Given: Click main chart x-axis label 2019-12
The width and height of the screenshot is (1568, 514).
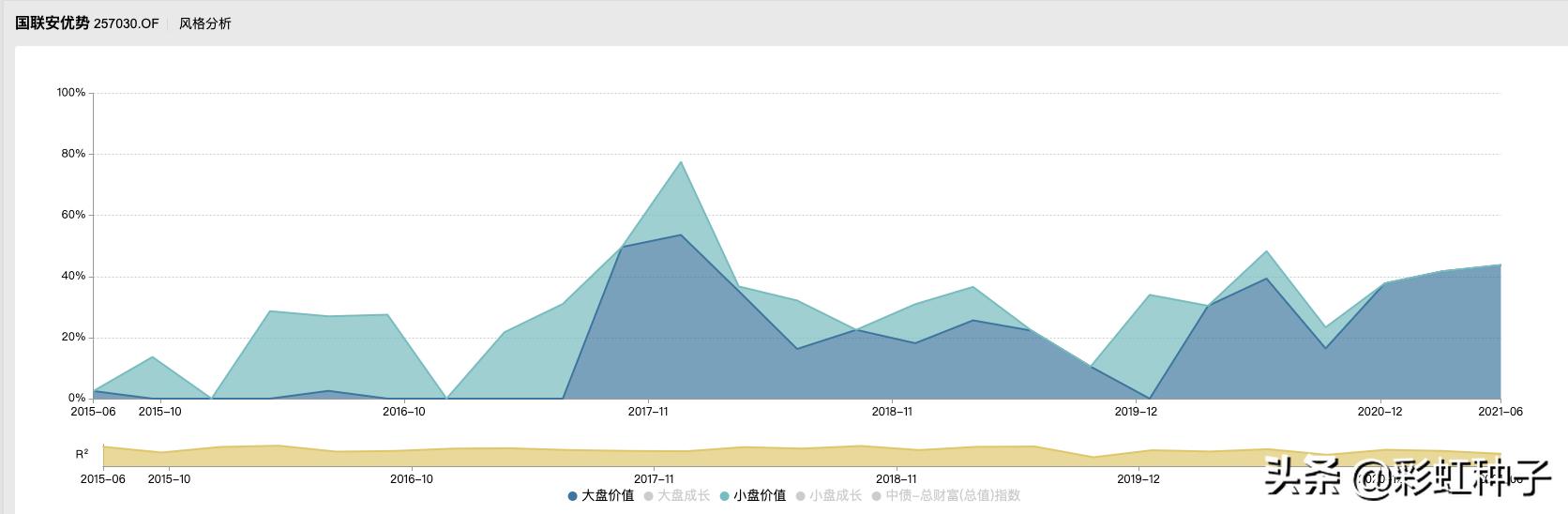Looking at the screenshot, I should [1136, 412].
